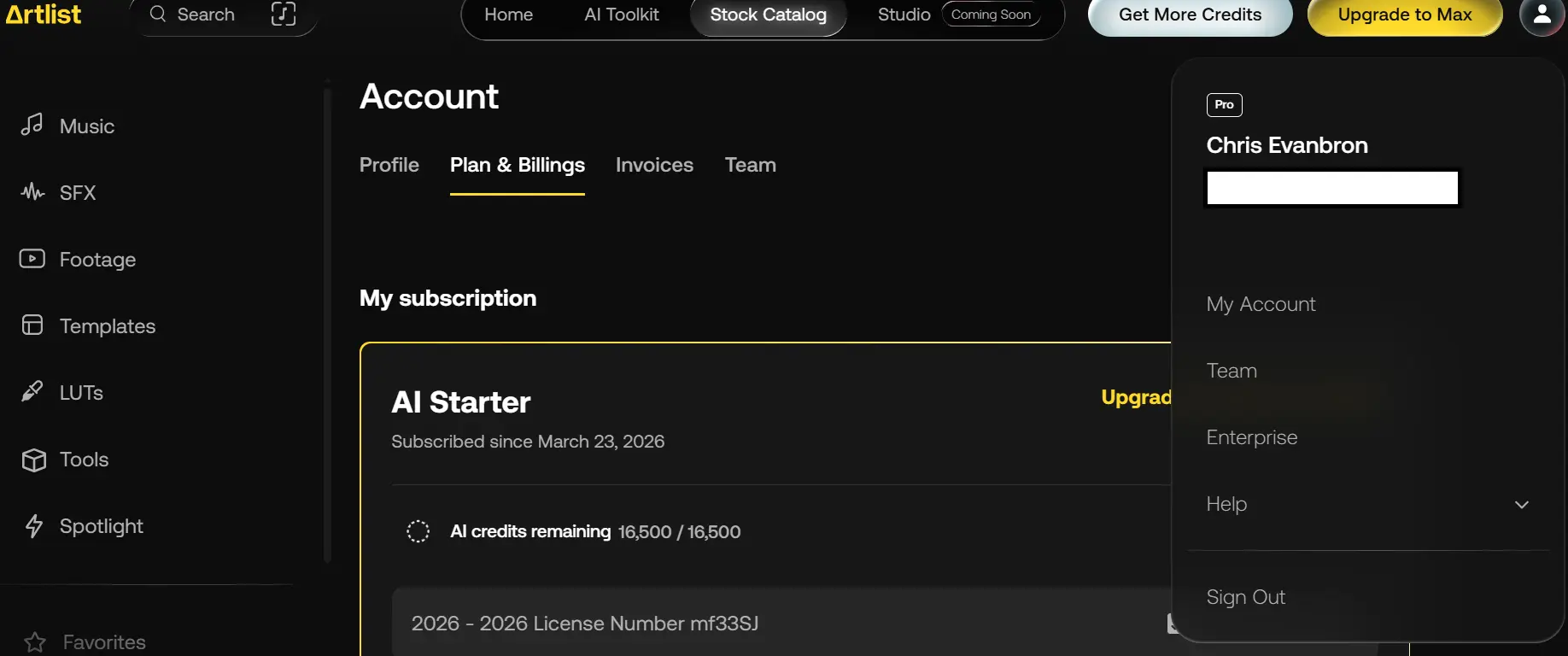This screenshot has width=1568, height=656.
Task: Expand the Help submenu chevron
Action: (1522, 505)
